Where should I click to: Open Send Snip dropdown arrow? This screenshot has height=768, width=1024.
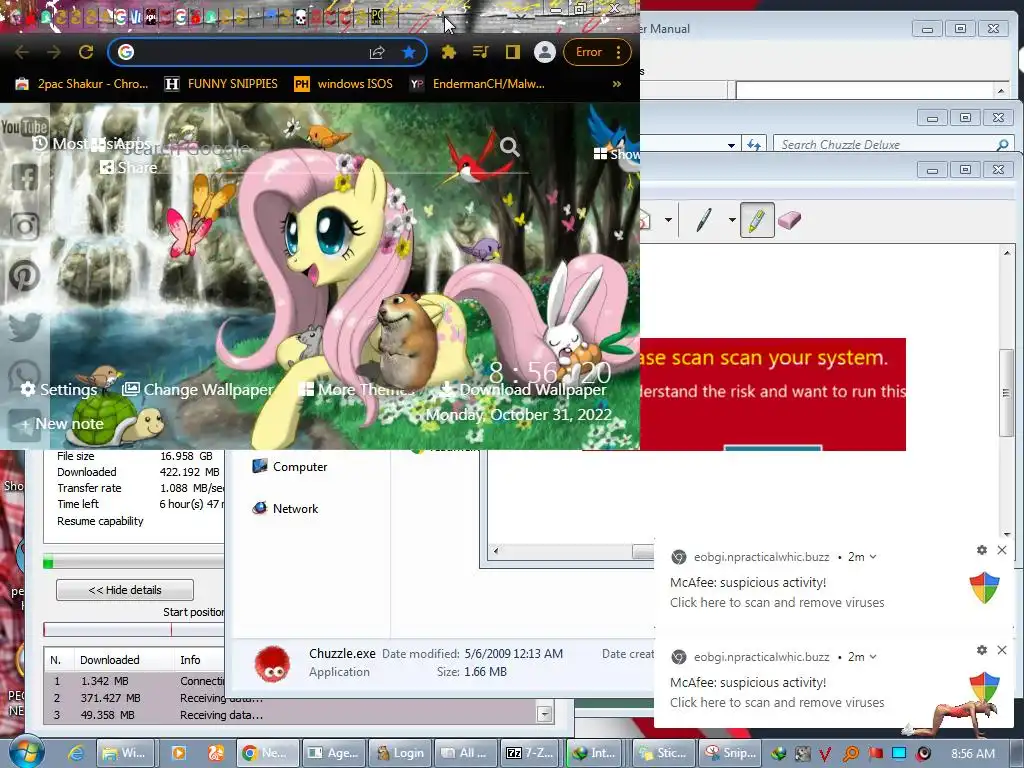[x=668, y=220]
